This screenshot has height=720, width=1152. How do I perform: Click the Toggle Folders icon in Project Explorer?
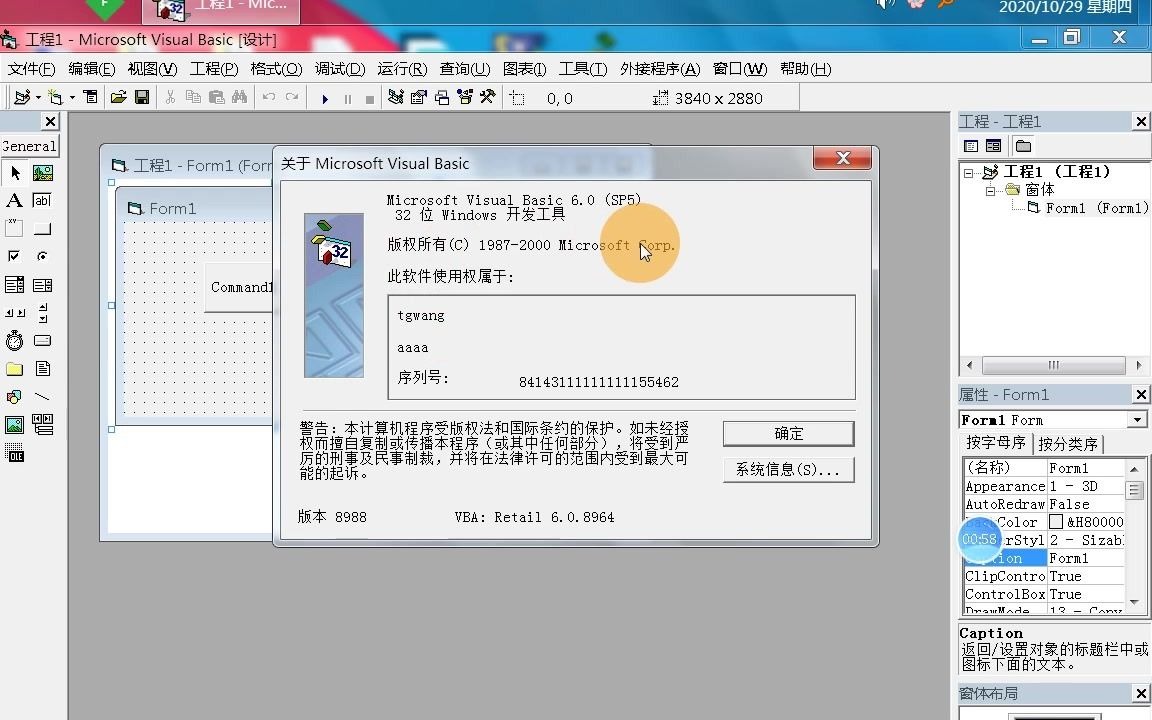tap(1022, 145)
